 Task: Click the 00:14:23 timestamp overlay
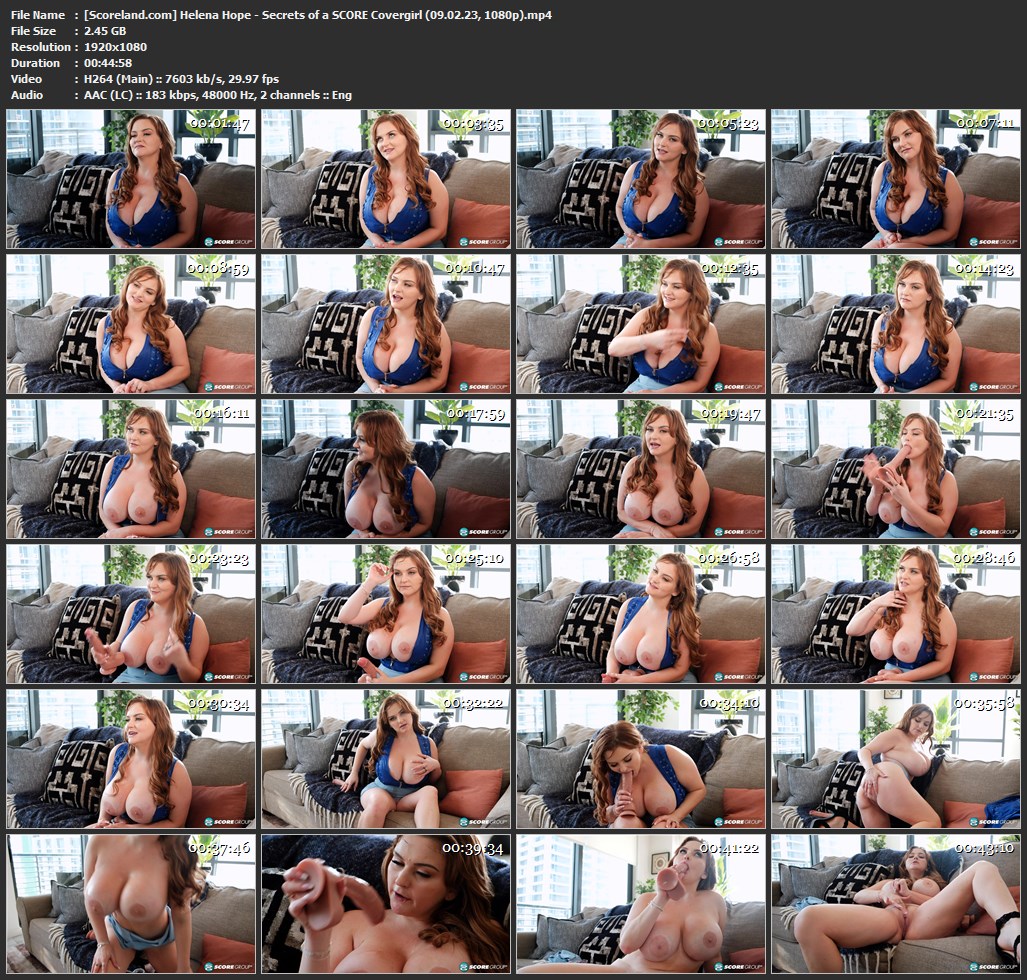coord(984,268)
